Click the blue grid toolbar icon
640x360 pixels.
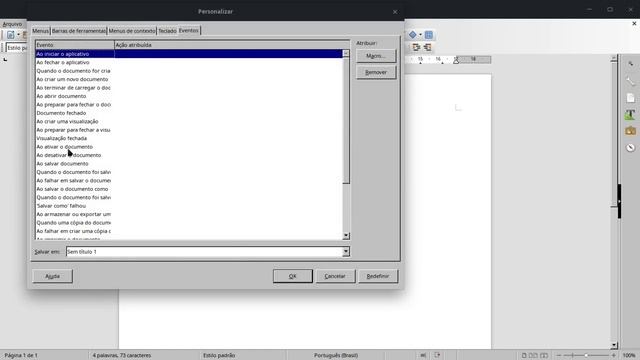point(429,35)
